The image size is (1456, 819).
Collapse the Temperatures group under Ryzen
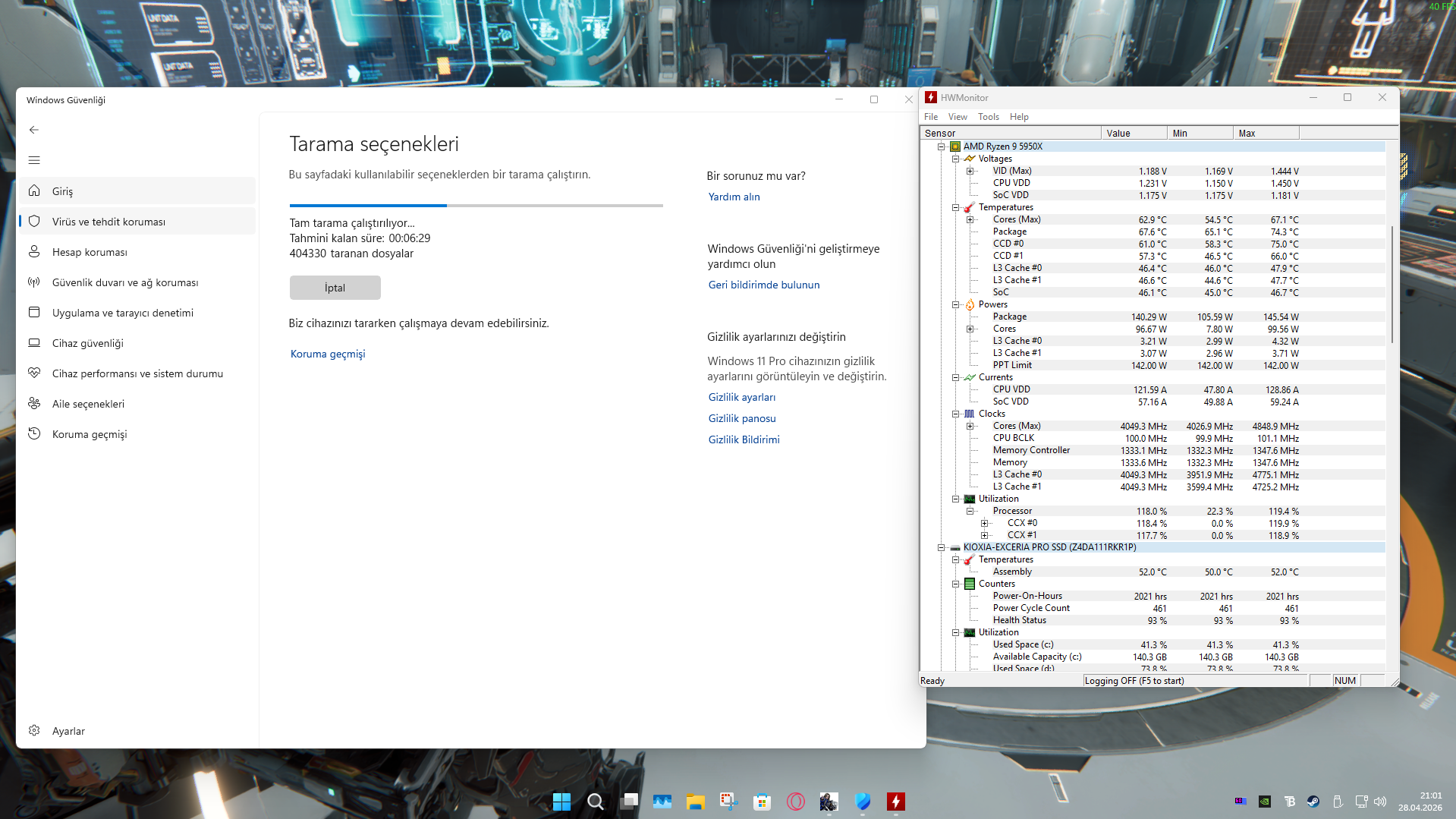pos(956,207)
